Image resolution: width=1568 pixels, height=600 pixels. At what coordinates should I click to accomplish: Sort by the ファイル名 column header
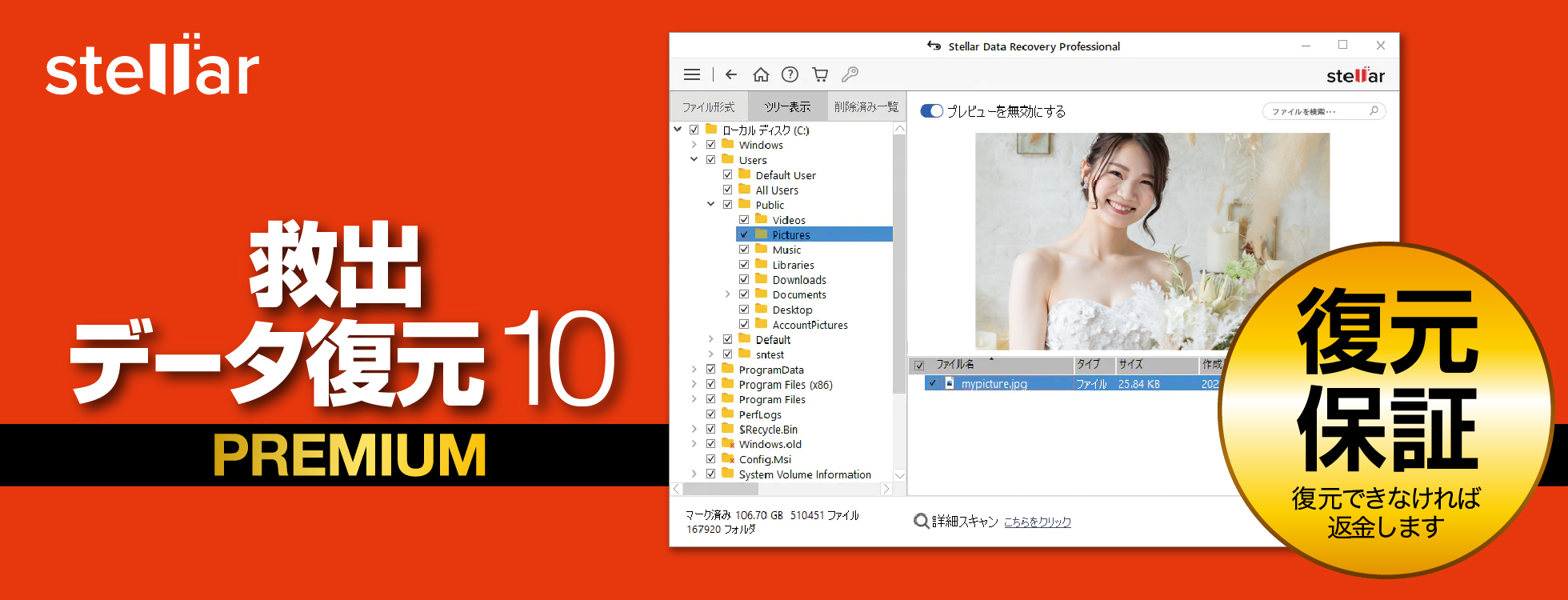tap(998, 365)
